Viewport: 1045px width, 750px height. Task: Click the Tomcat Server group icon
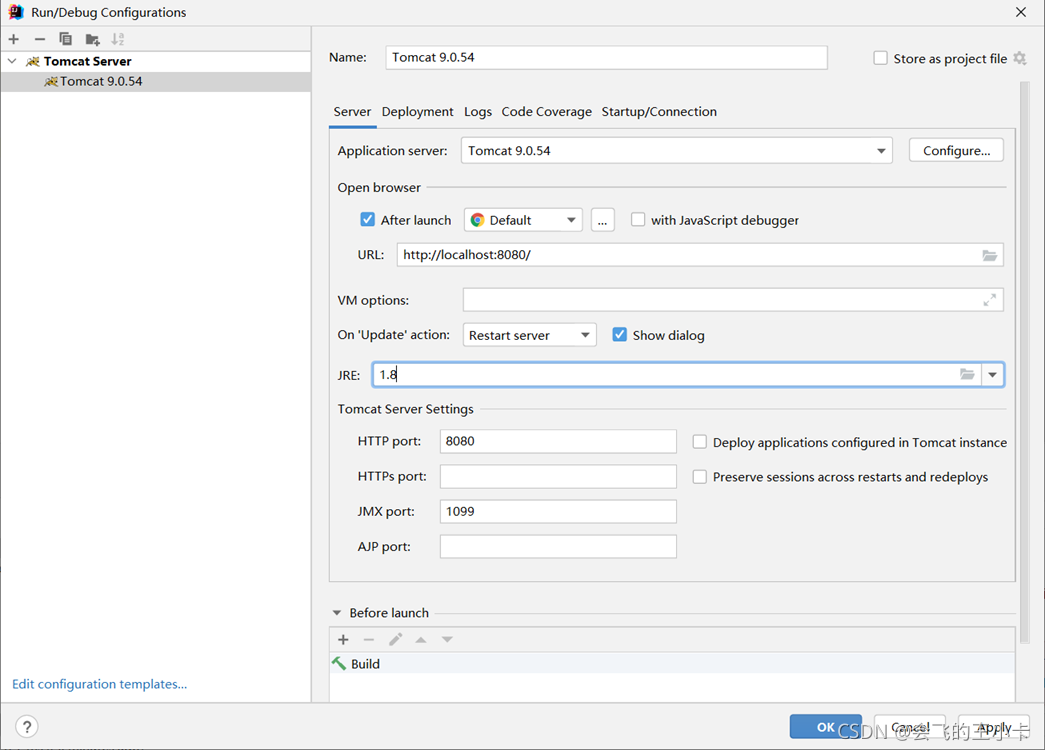[33, 61]
